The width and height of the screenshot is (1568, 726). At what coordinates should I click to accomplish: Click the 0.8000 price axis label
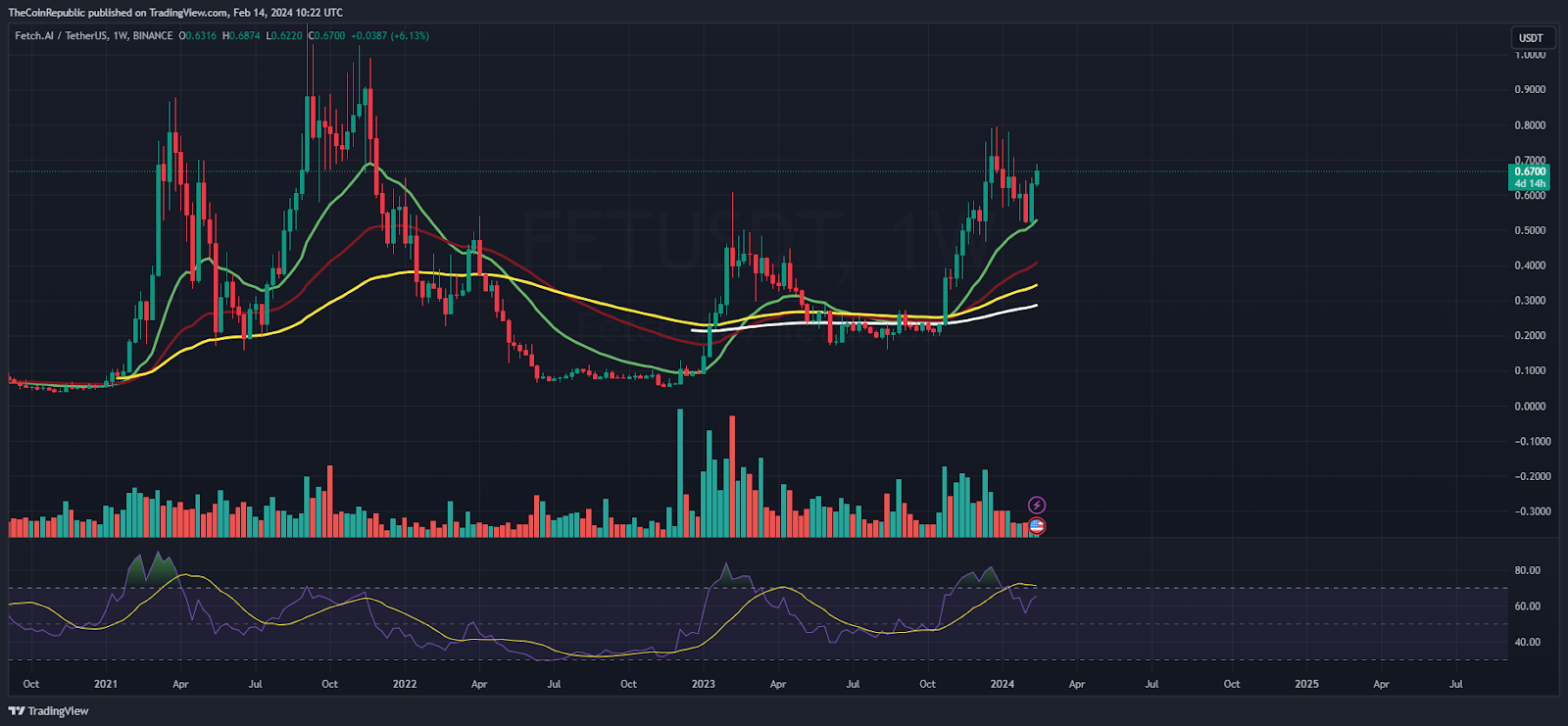[1530, 125]
